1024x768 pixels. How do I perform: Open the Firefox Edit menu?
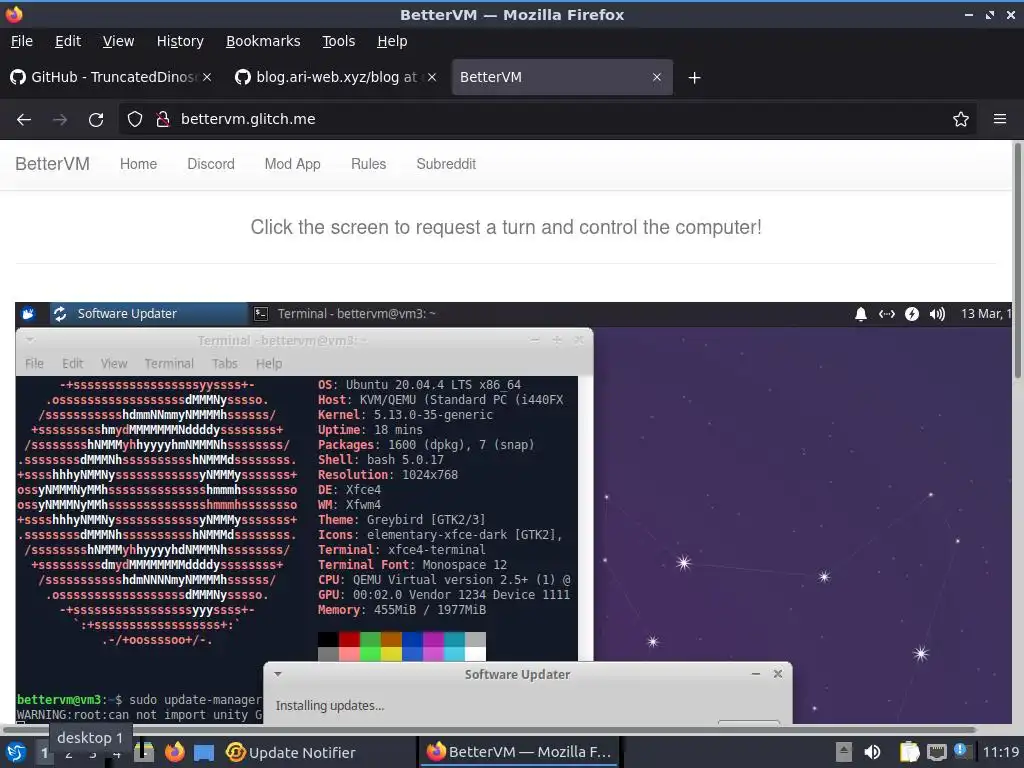(68, 41)
